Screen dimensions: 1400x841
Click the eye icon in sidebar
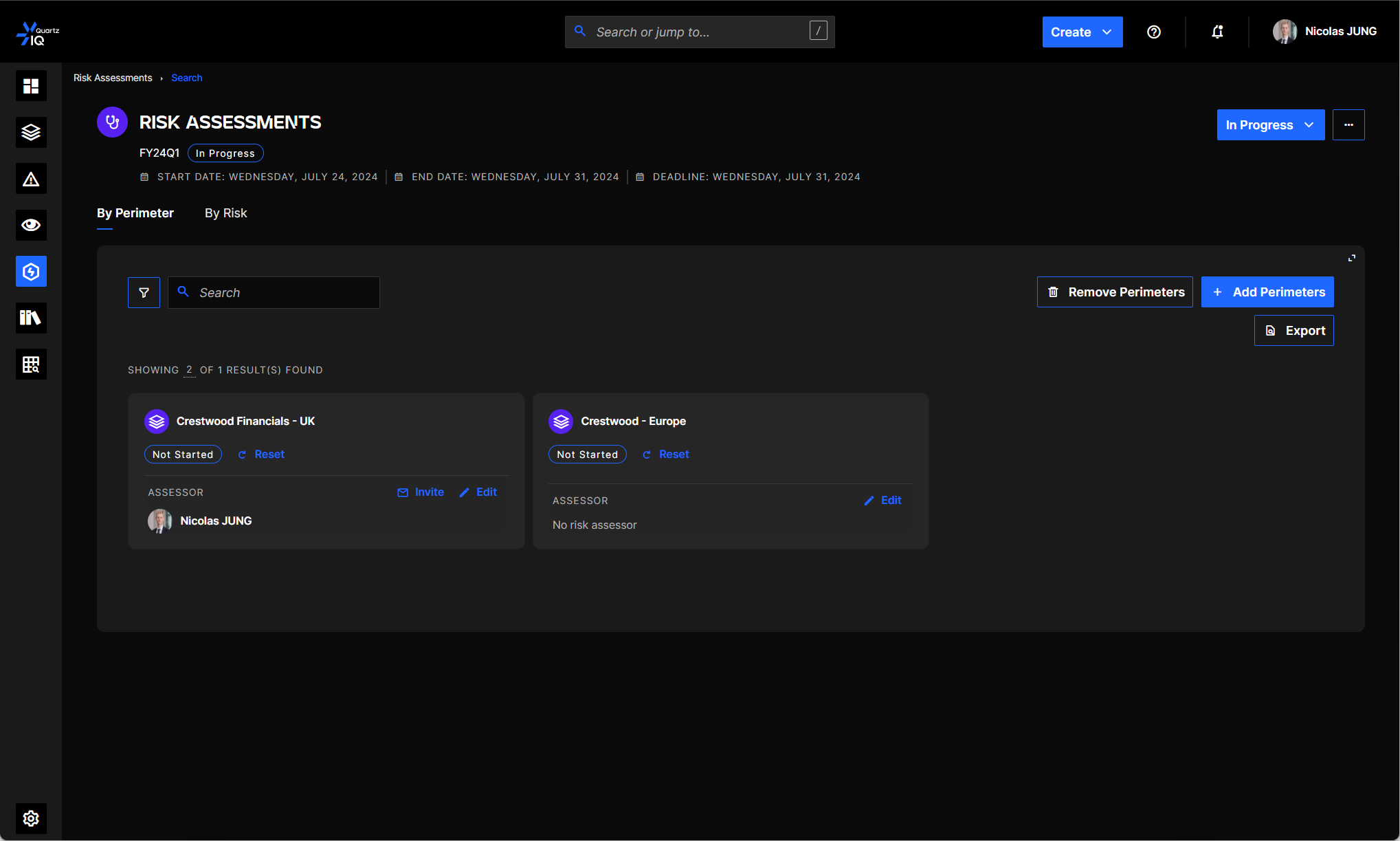[x=31, y=225]
